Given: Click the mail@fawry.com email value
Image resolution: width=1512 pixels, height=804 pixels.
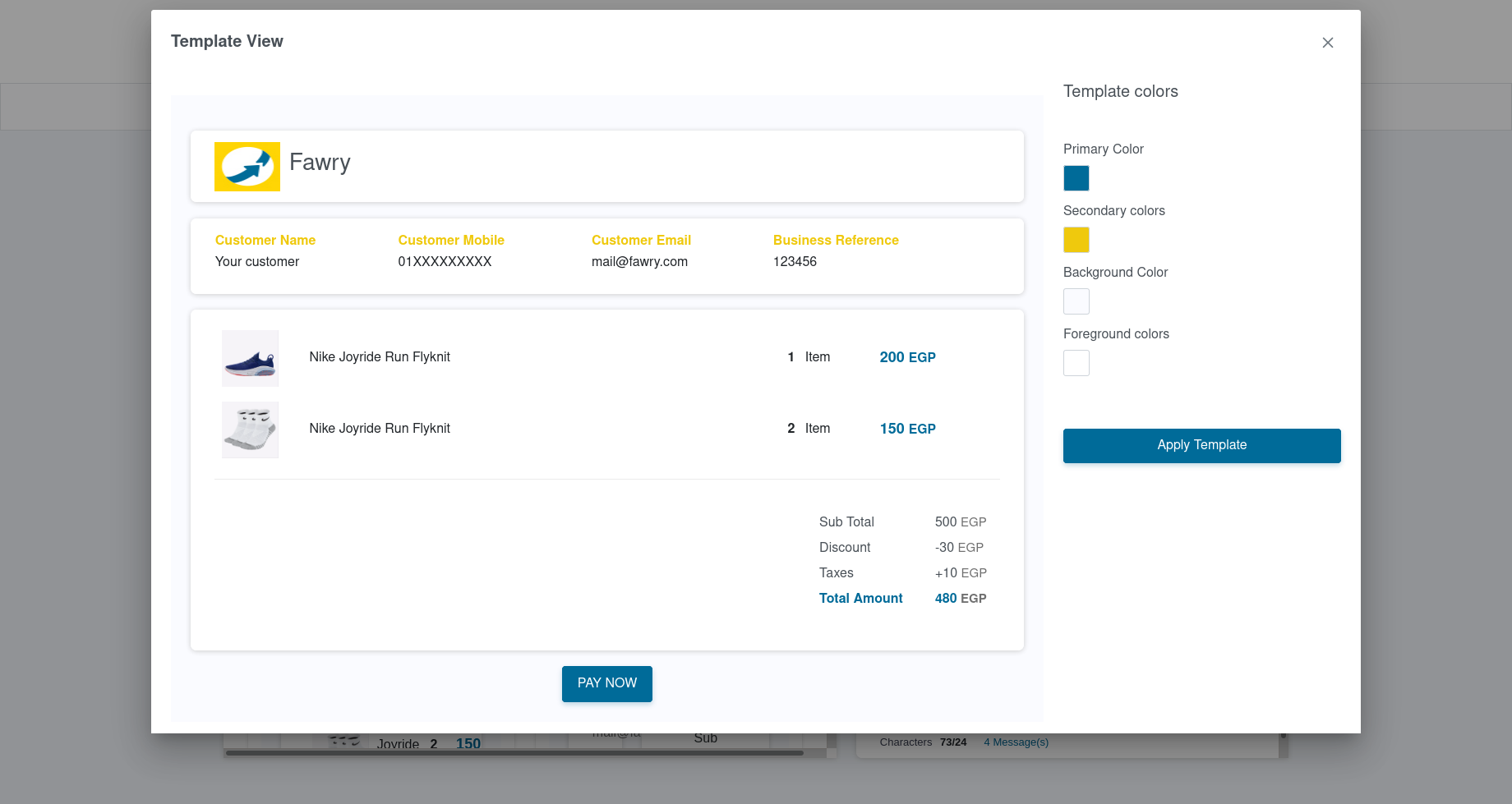Looking at the screenshot, I should coord(639,261).
